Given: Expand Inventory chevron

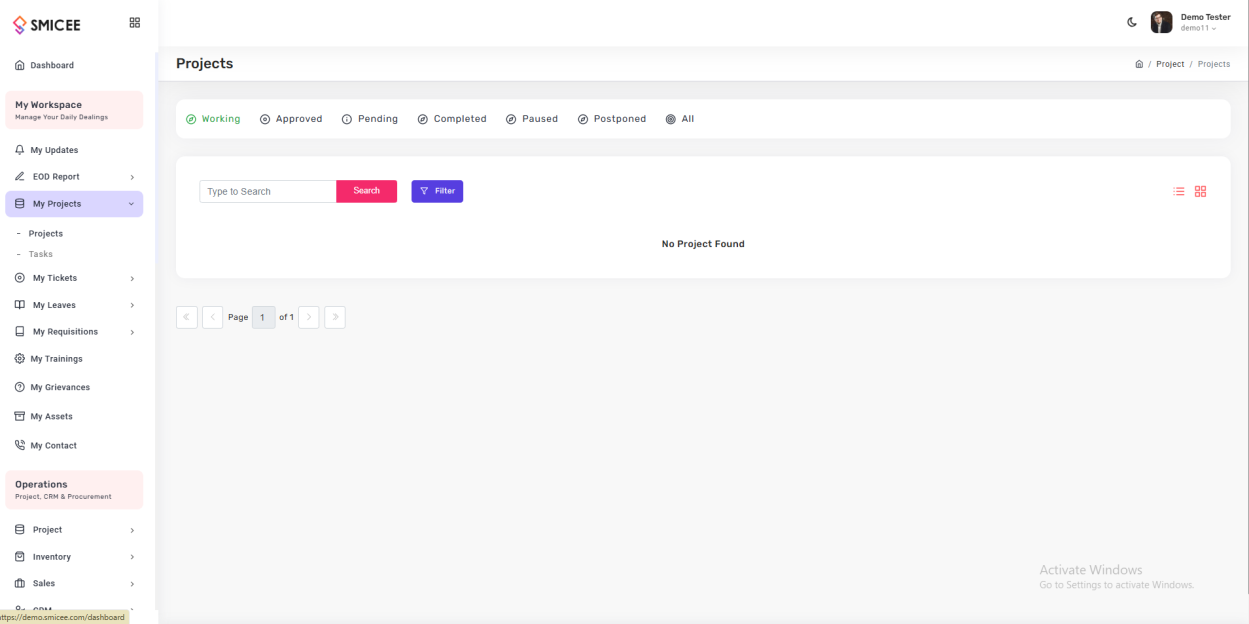Looking at the screenshot, I should [132, 557].
